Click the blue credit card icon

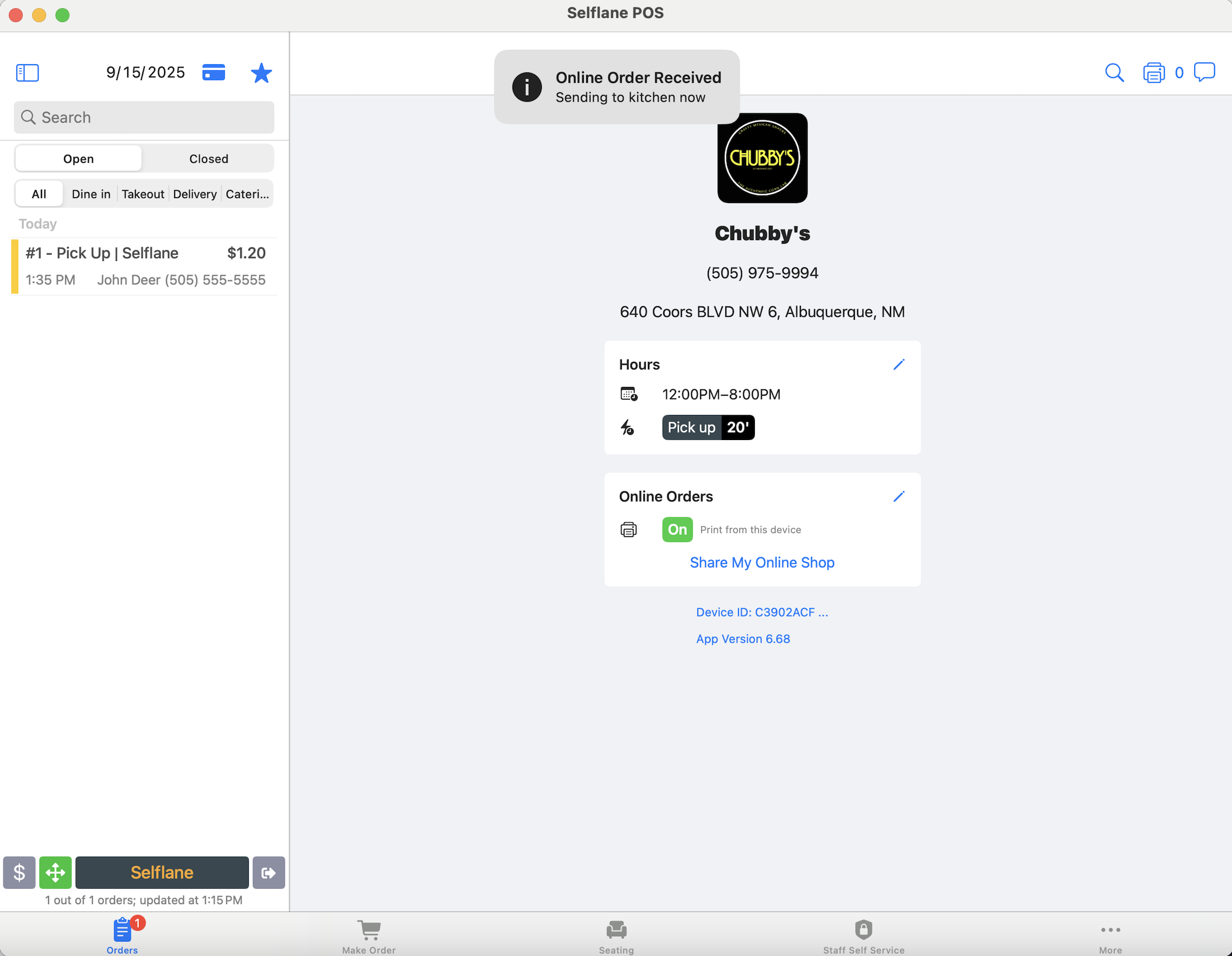point(214,72)
